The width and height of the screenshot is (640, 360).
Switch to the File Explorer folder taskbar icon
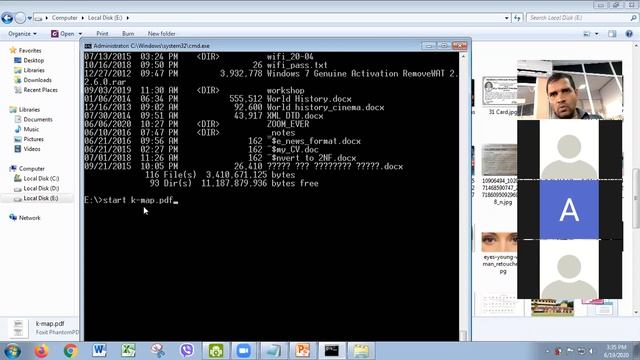pyautogui.click(x=361, y=351)
